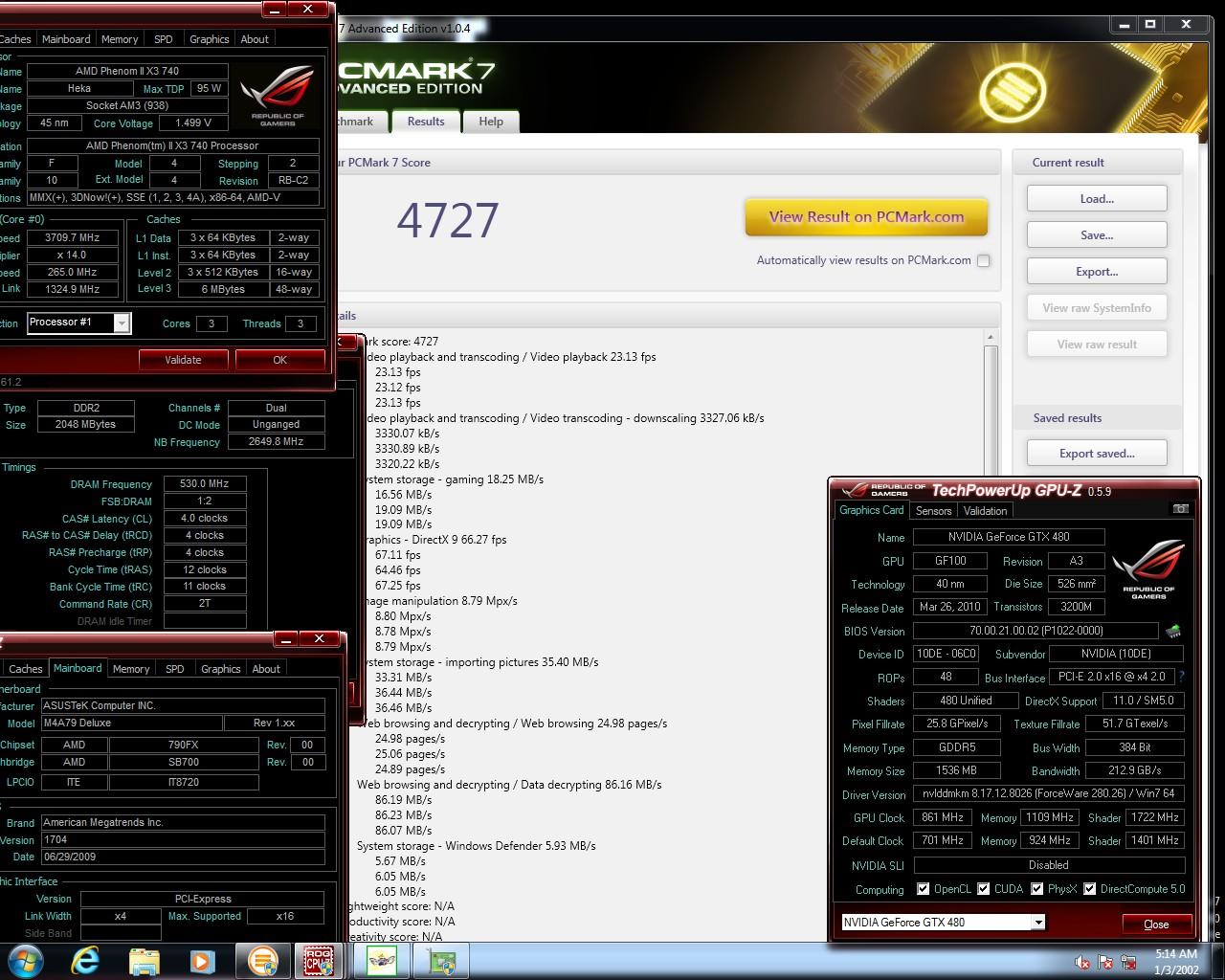Click the 'DirectX 9 66.27 fps' result line
Viewport: 1225px width, 980px height.
tap(432, 540)
